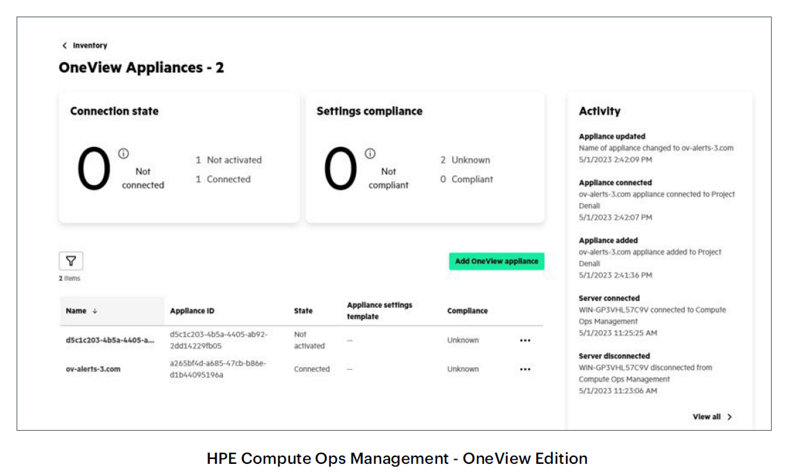Image resolution: width=800 pixels, height=475 pixels.
Task: Sort by the Compliance column header
Action: coord(467,311)
